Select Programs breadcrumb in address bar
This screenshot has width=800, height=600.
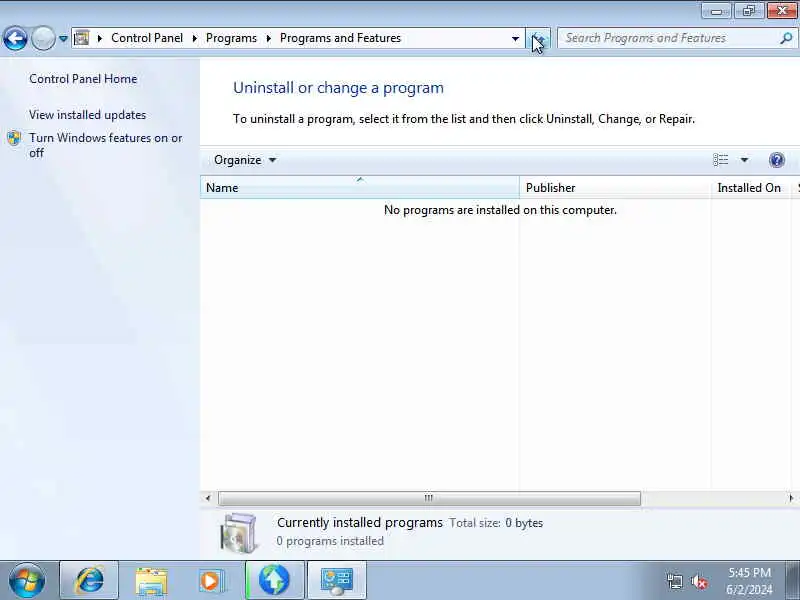(x=231, y=38)
